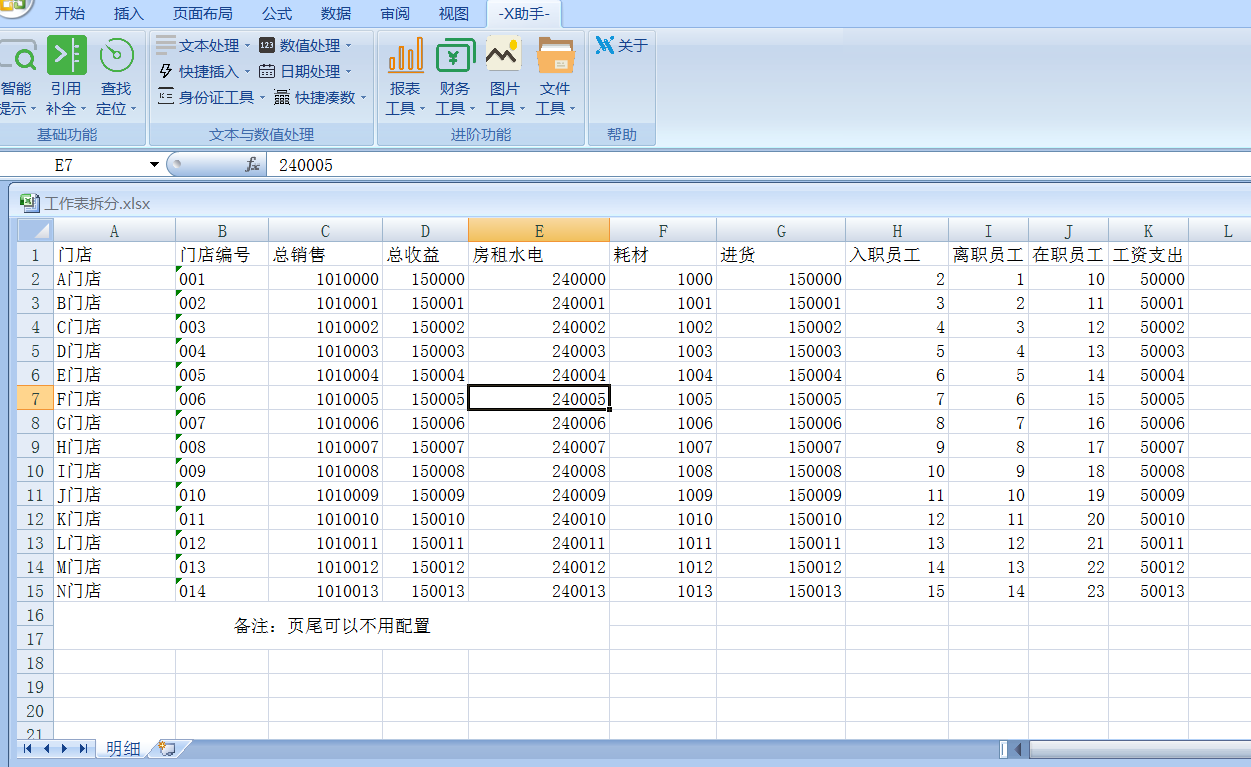Open the 财务工具 money icon
Screen dimensions: 1251x767
tap(455, 55)
